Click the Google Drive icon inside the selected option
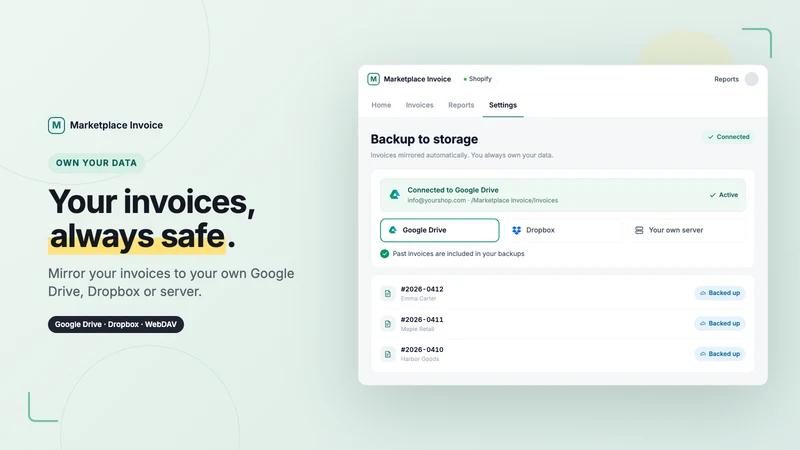 tap(393, 230)
